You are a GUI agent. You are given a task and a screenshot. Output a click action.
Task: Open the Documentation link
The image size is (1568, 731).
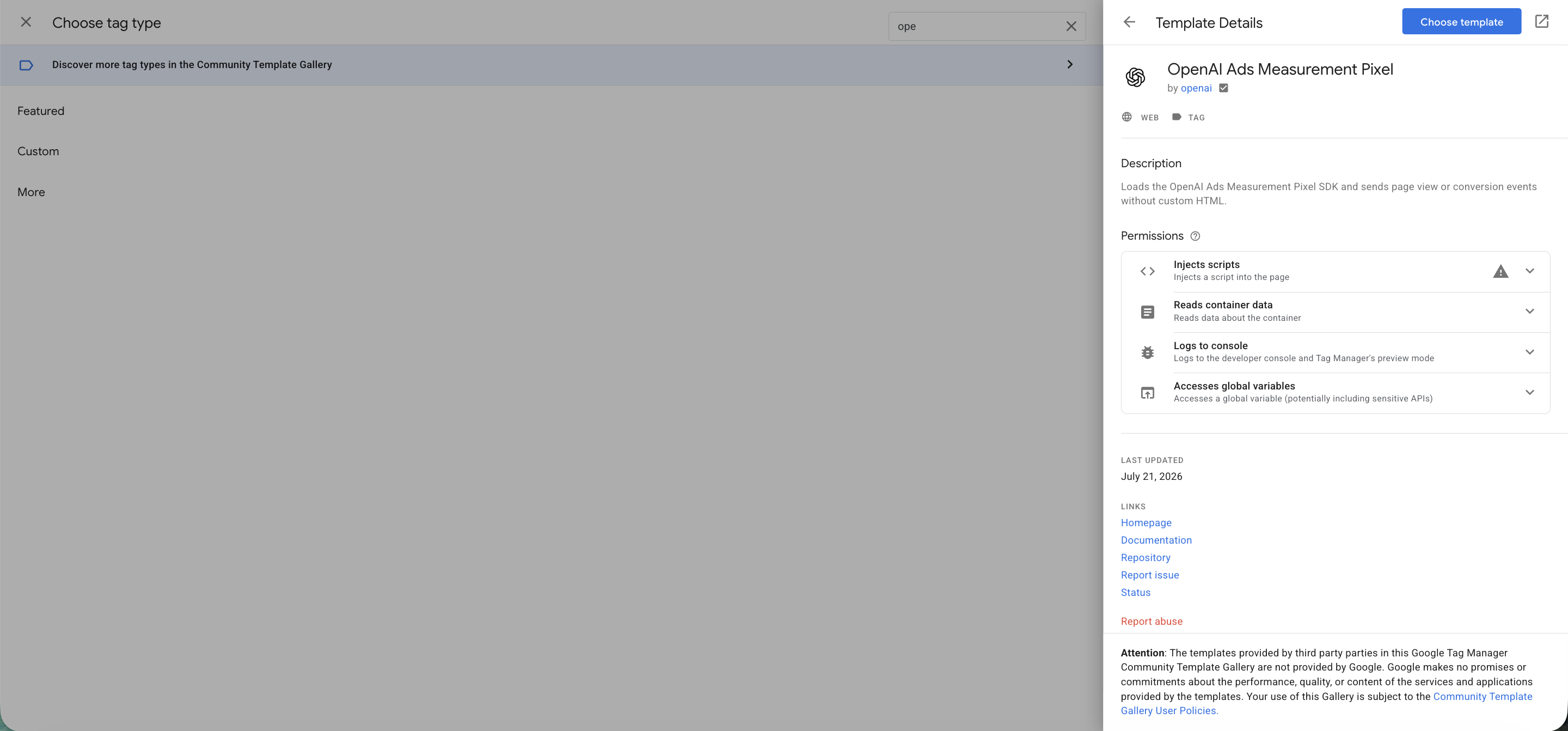[1156, 540]
